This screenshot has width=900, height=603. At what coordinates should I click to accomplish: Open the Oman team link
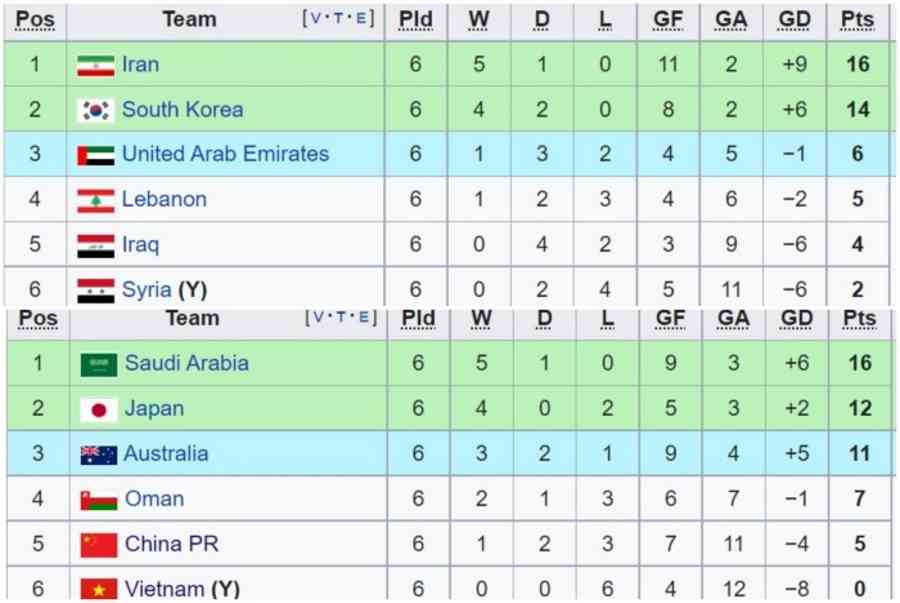click(154, 499)
